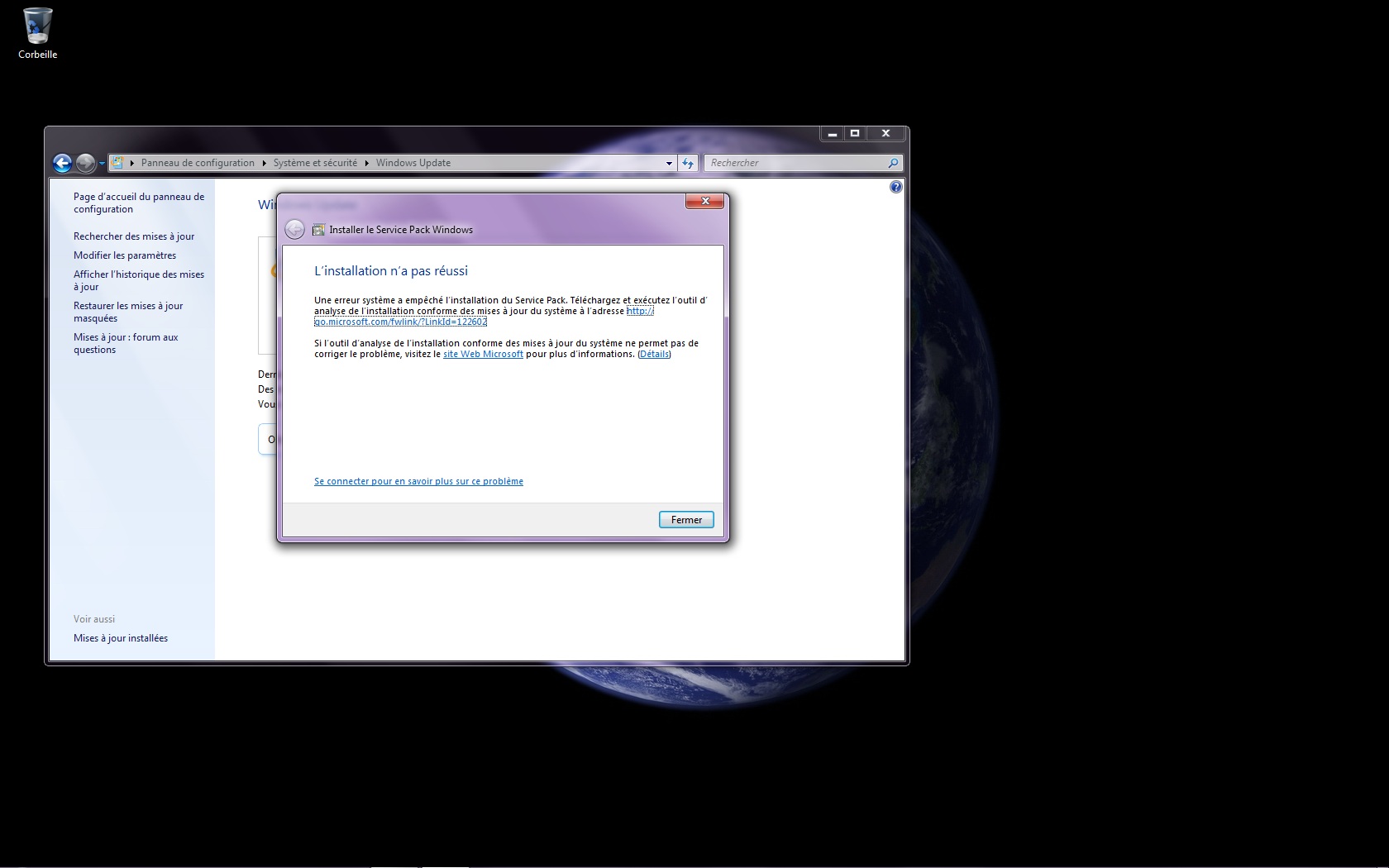
Task: Click the Rechercher search field
Action: click(794, 163)
